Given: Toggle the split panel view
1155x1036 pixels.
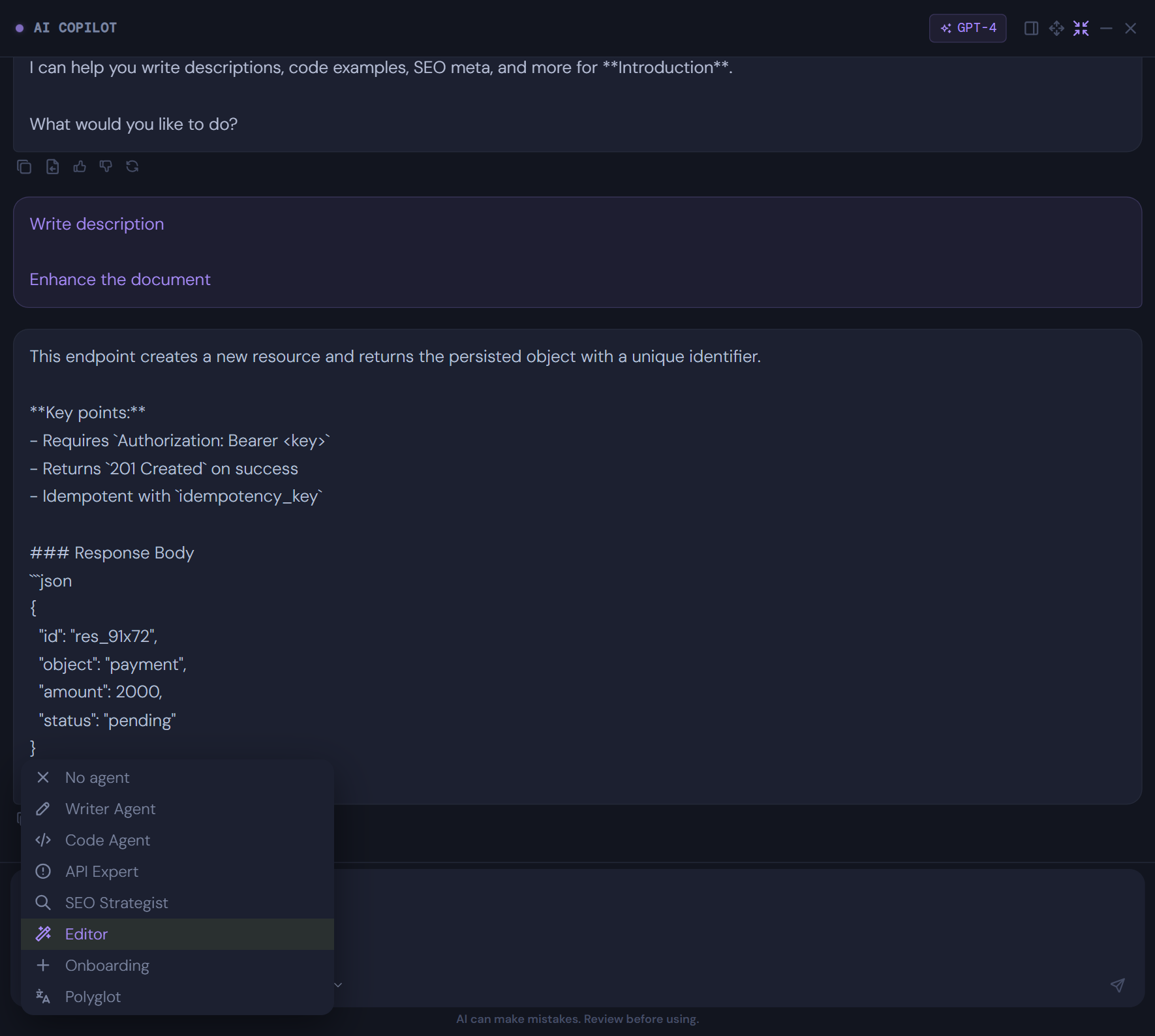Looking at the screenshot, I should [1032, 28].
